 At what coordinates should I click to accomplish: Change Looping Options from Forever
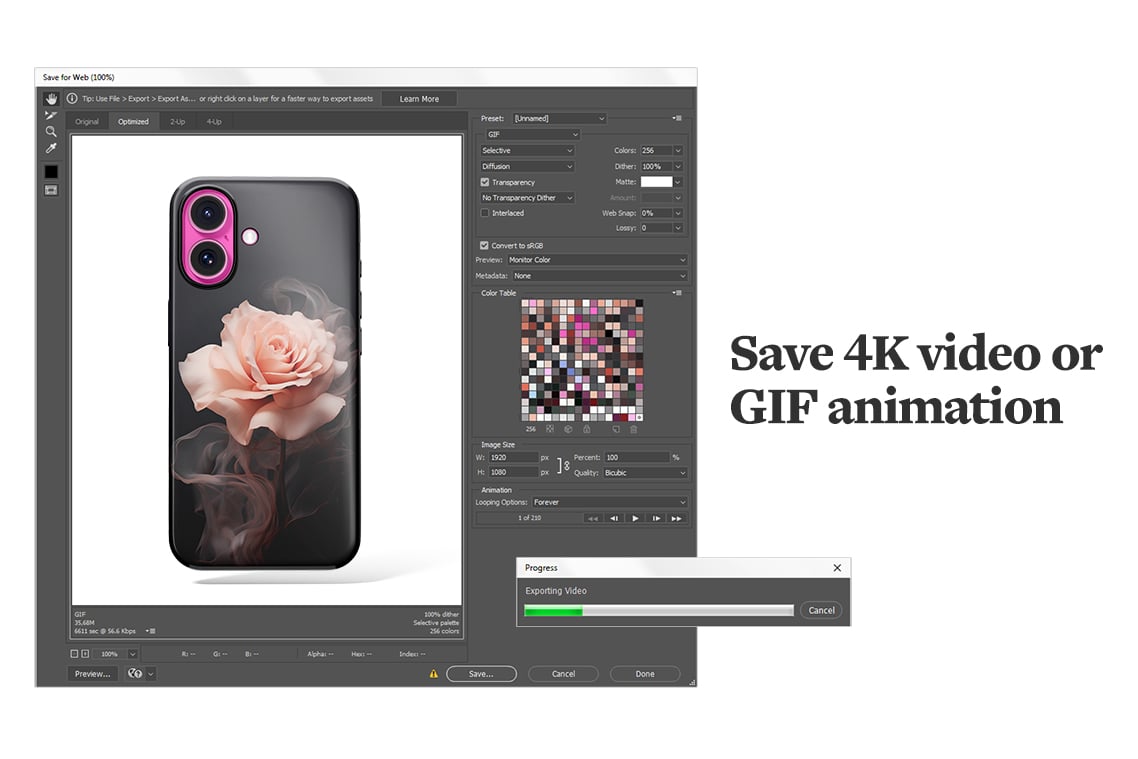[x=611, y=502]
